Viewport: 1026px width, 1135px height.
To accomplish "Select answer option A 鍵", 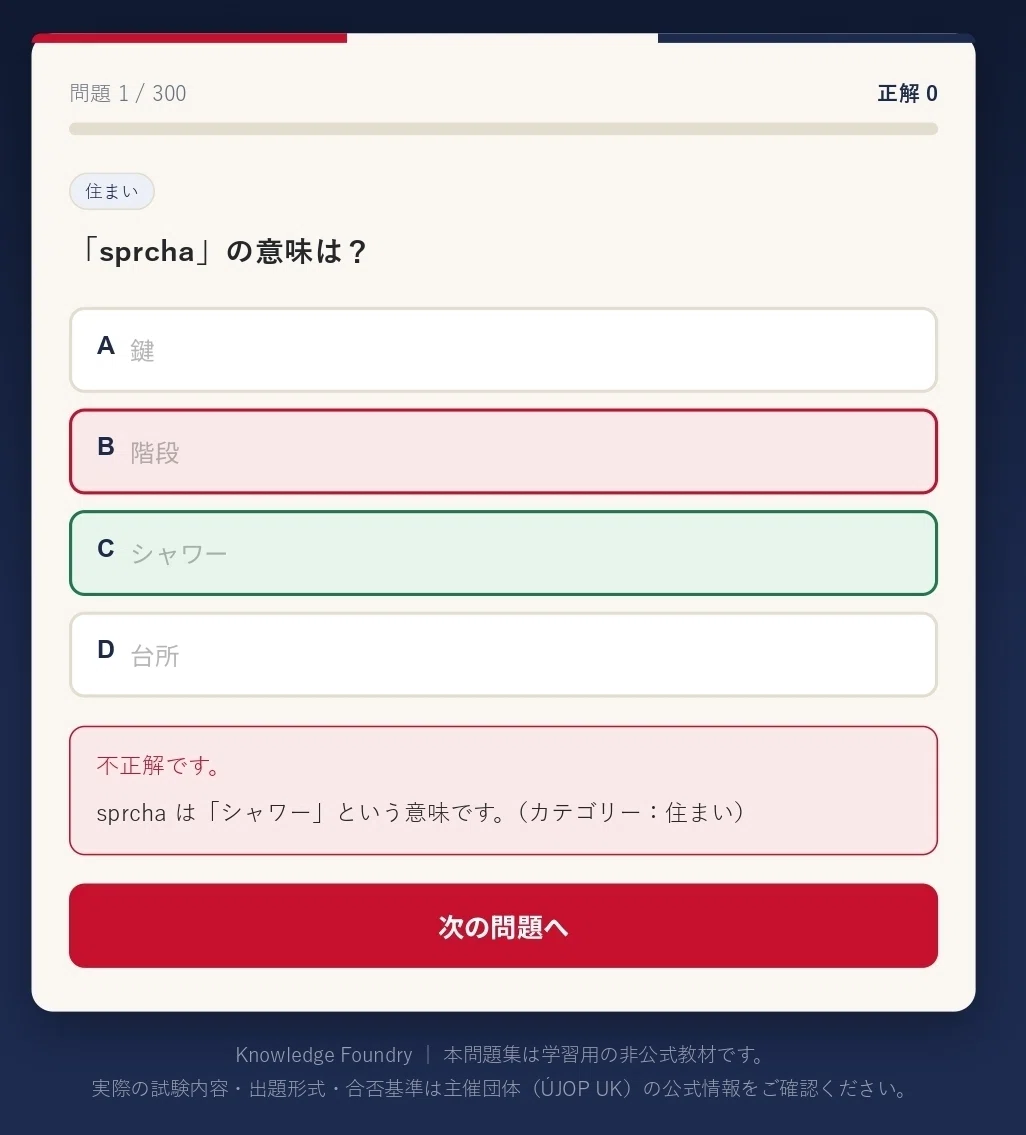I will pos(503,350).
